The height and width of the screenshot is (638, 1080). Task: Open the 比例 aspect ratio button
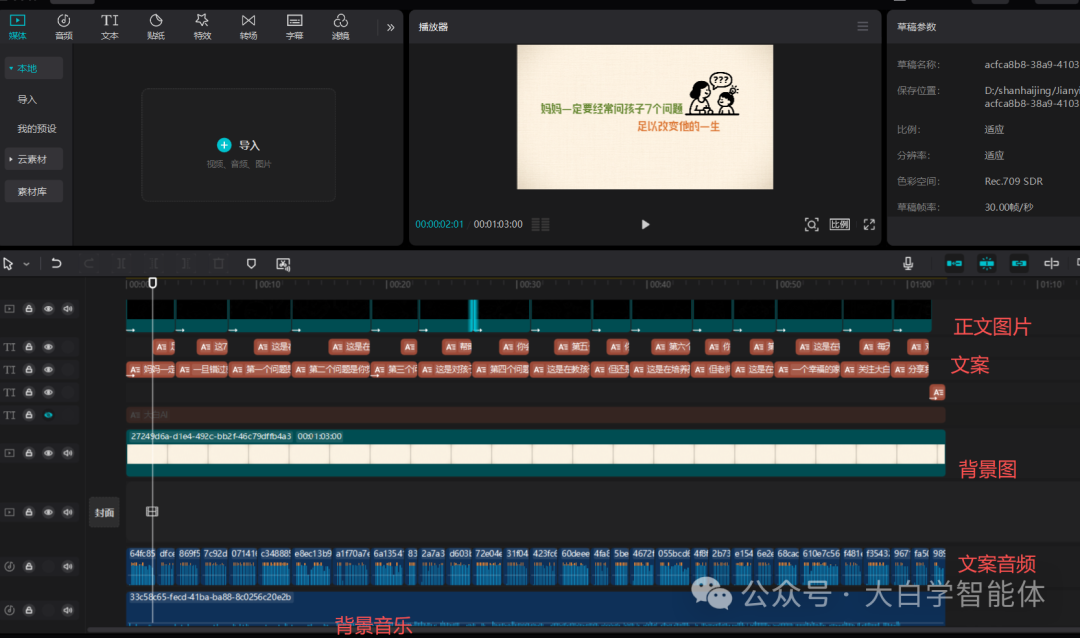coord(840,225)
